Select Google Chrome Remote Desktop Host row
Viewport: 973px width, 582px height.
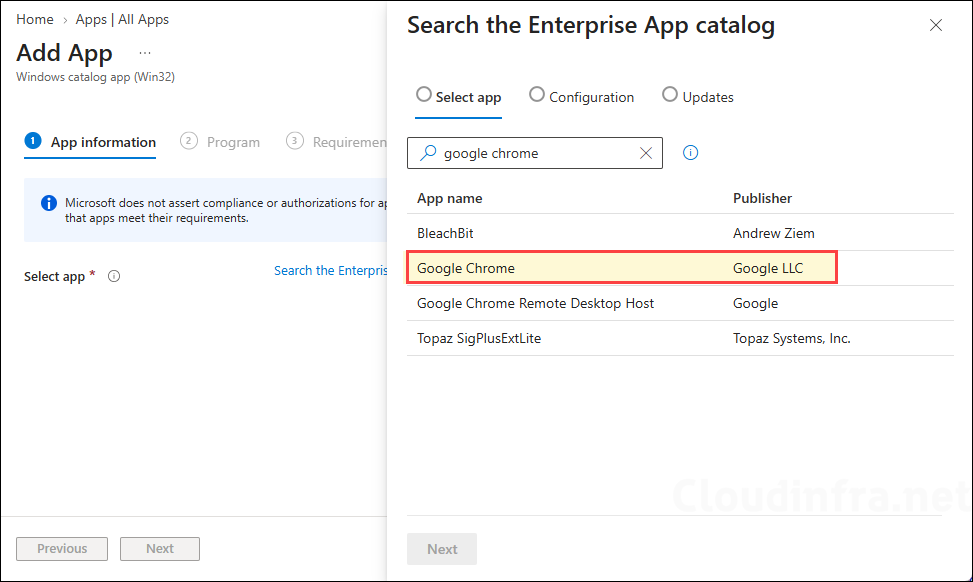pyautogui.click(x=680, y=303)
